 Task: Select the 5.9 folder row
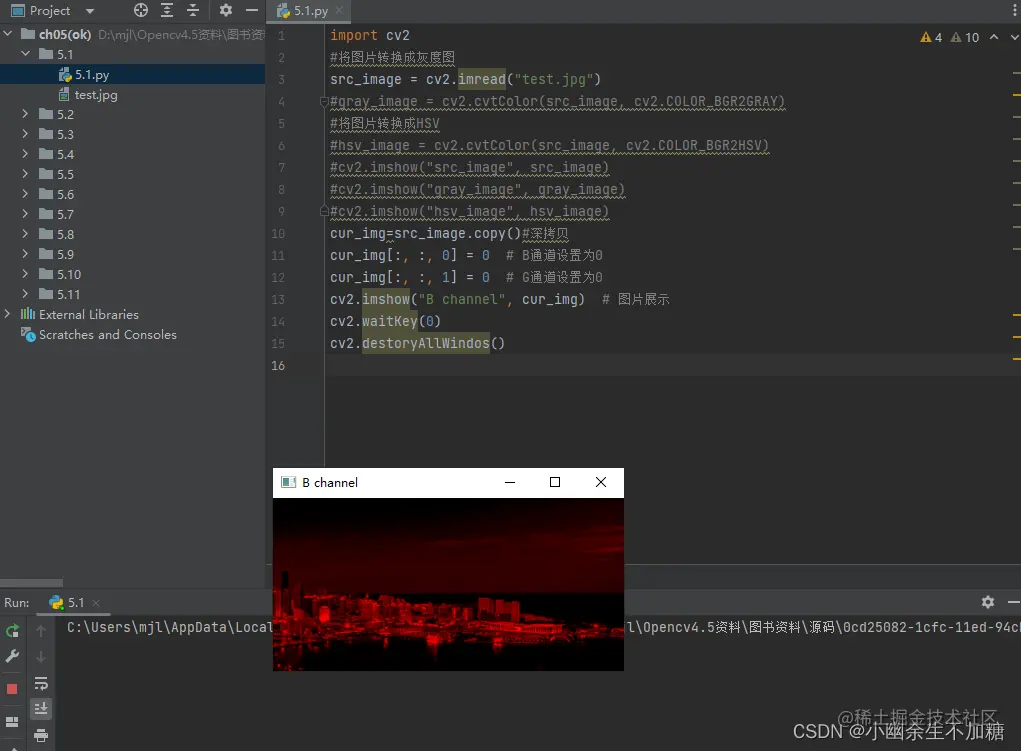(132, 254)
